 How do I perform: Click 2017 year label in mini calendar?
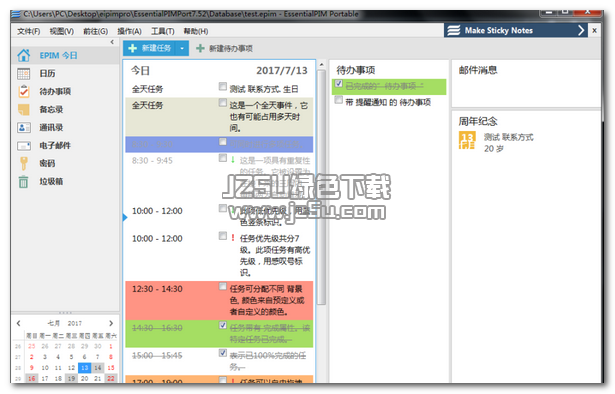click(x=75, y=323)
